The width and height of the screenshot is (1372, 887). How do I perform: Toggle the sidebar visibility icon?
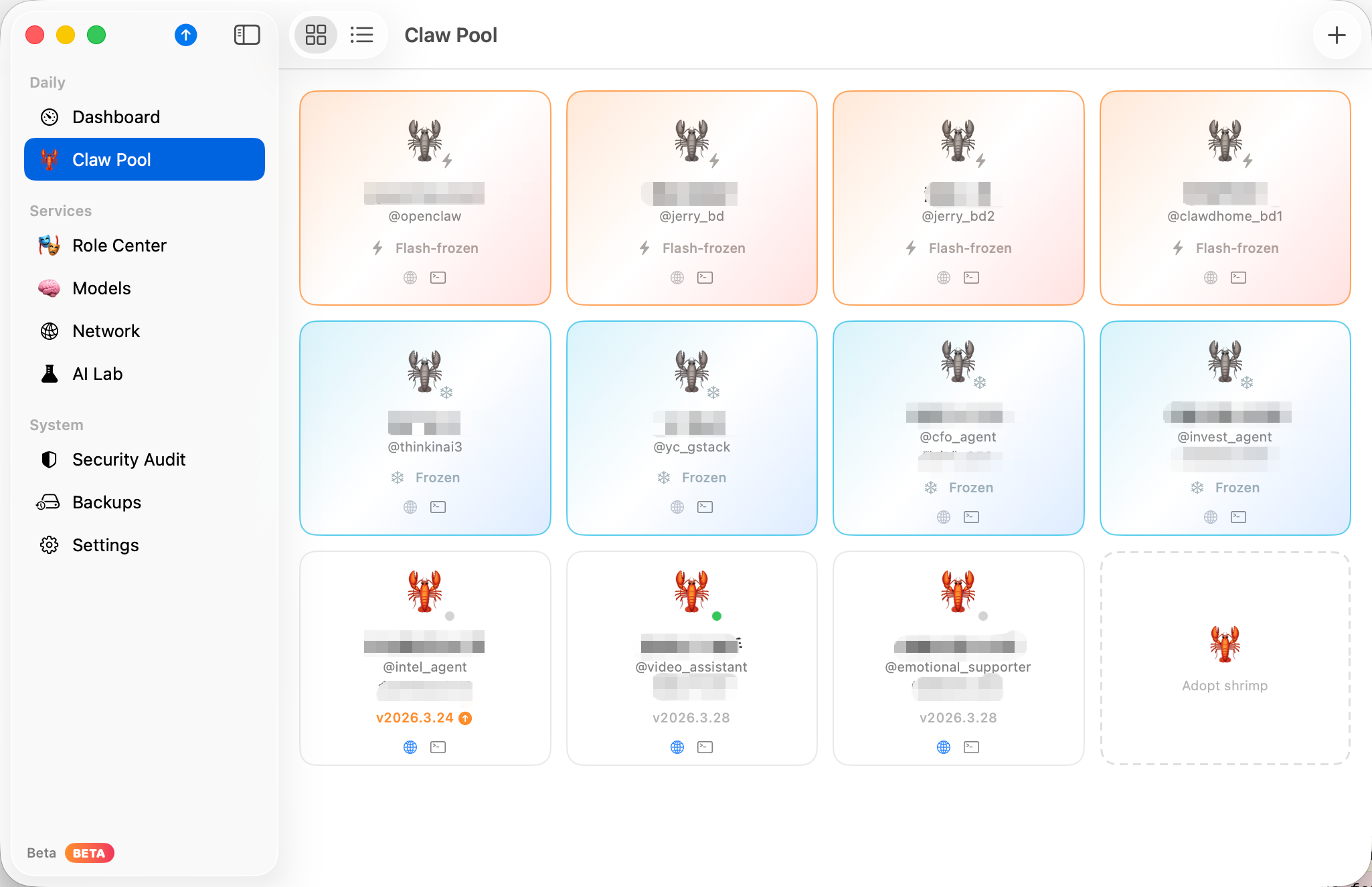click(246, 34)
